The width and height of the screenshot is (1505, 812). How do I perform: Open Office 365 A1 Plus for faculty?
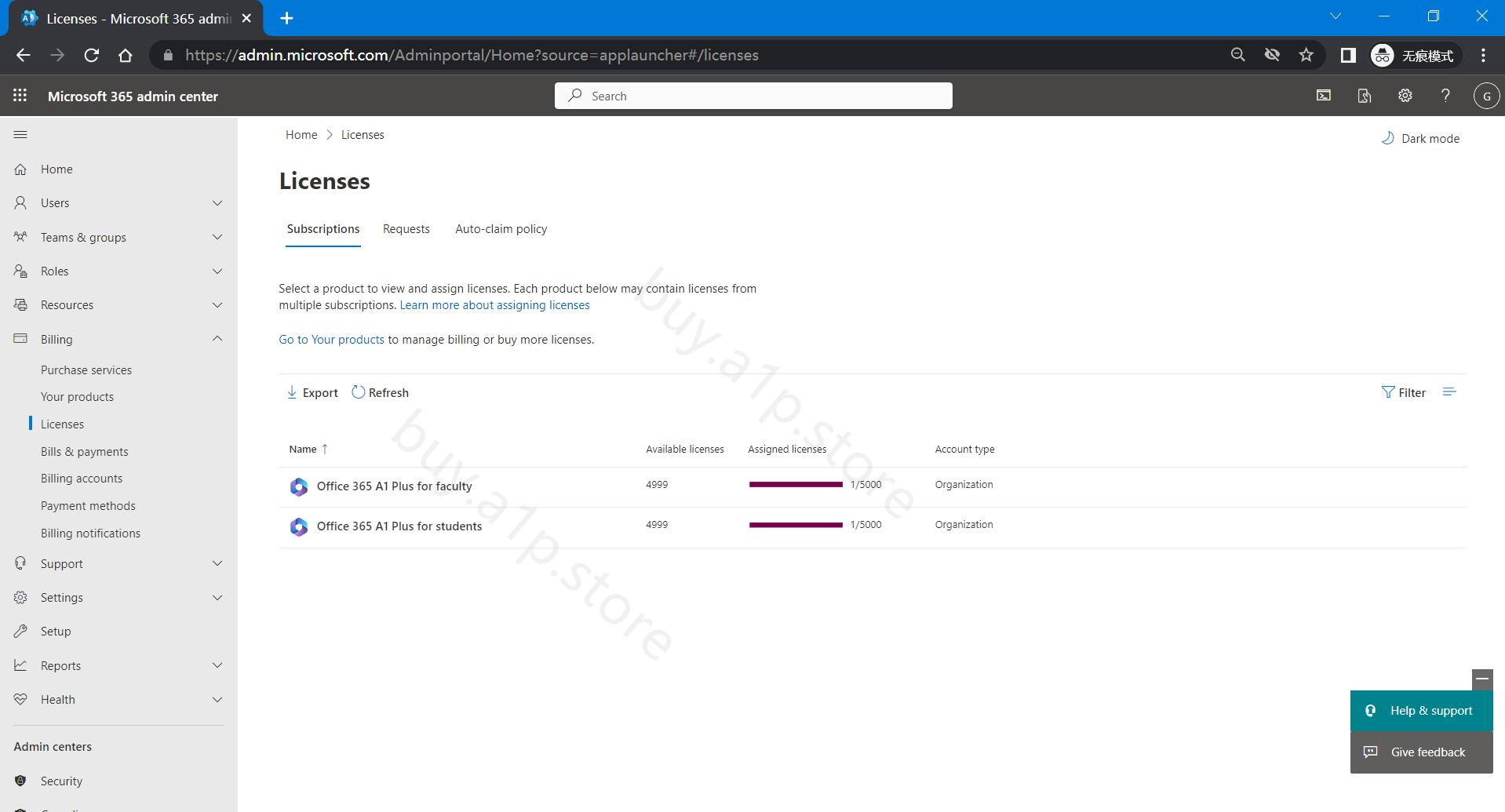395,486
